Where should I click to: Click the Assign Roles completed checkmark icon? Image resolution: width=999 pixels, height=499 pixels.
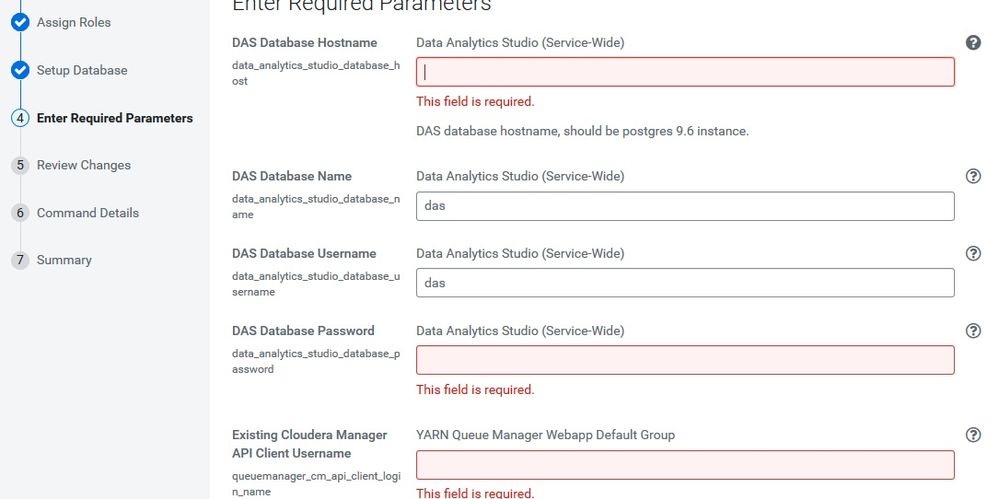pyautogui.click(x=20, y=22)
